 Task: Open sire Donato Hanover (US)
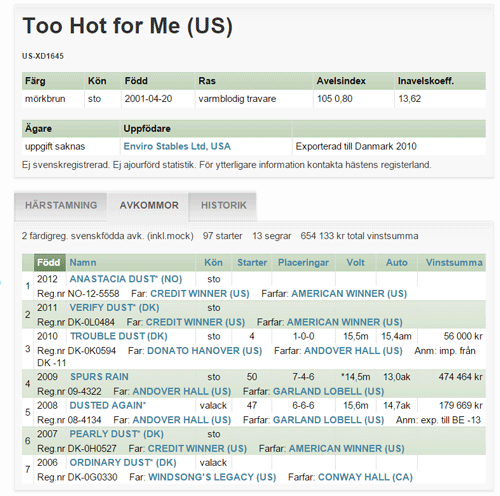(x=205, y=351)
